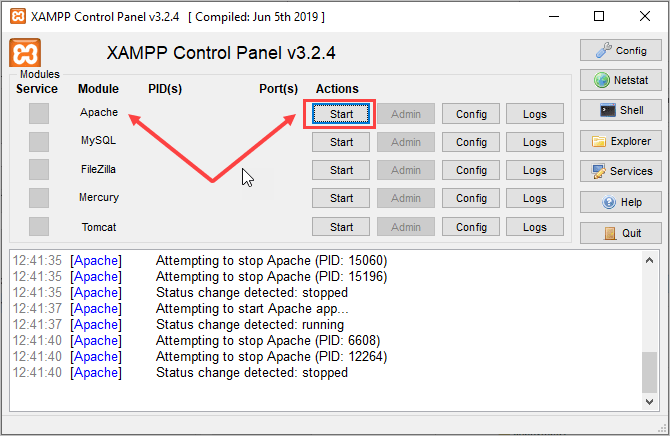Click the XAMPP title bar icon
This screenshot has height=436, width=670.
[18, 17]
